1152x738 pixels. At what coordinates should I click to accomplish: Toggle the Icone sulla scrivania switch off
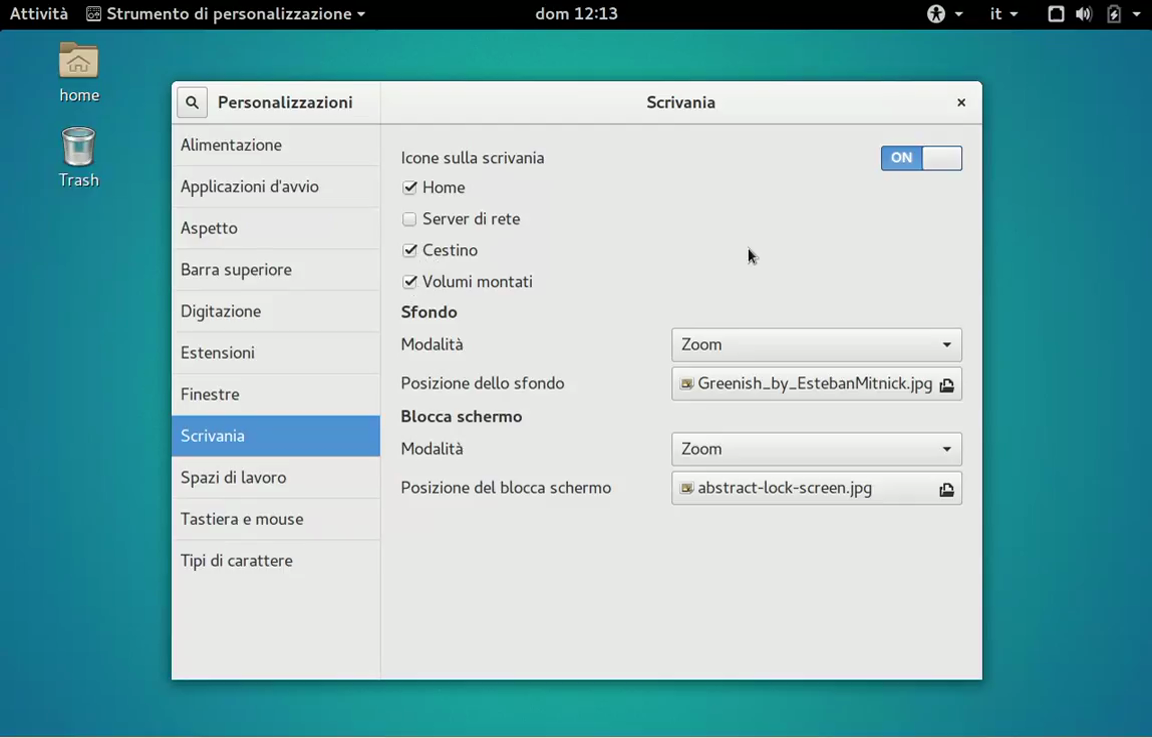point(921,158)
